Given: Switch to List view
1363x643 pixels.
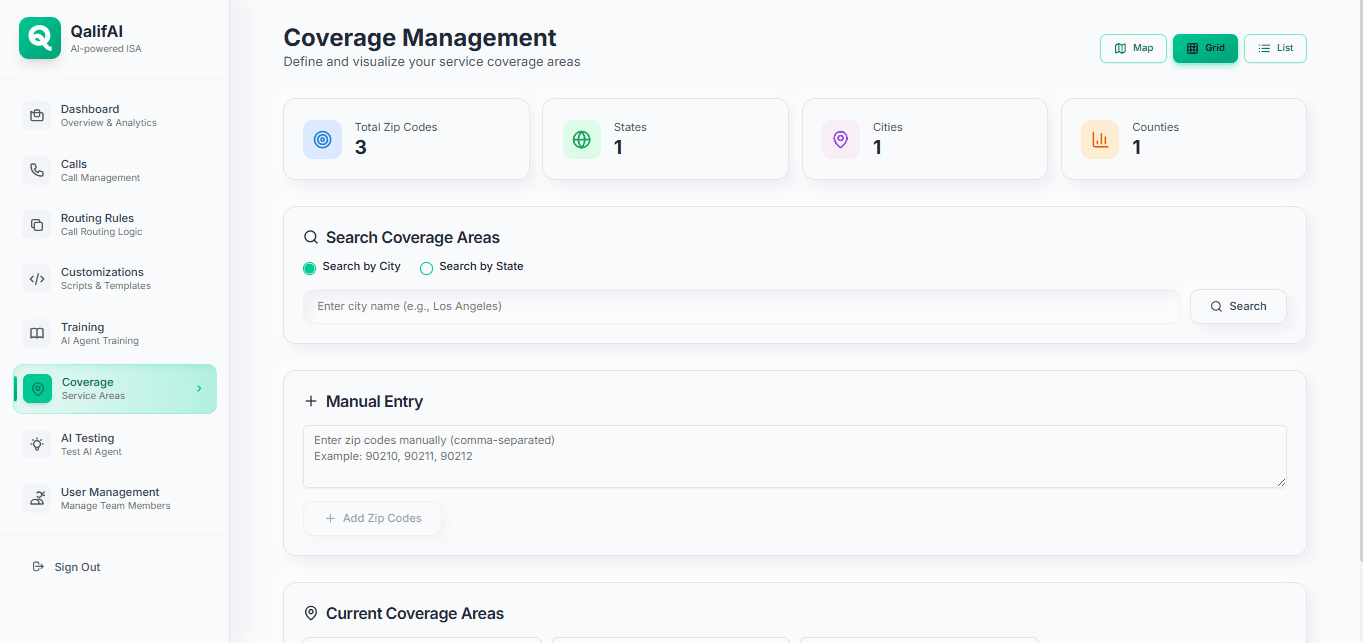Looking at the screenshot, I should pyautogui.click(x=1275, y=48).
